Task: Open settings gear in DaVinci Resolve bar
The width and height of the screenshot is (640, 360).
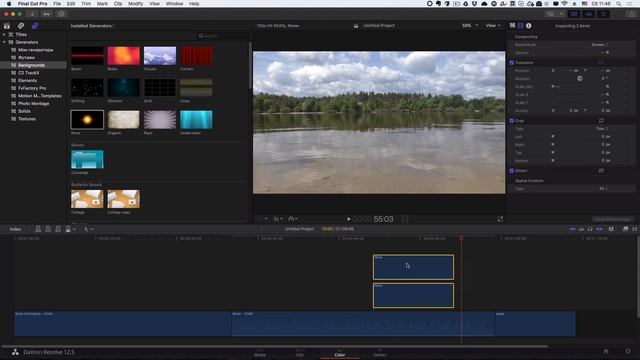Action: click(x=628, y=351)
